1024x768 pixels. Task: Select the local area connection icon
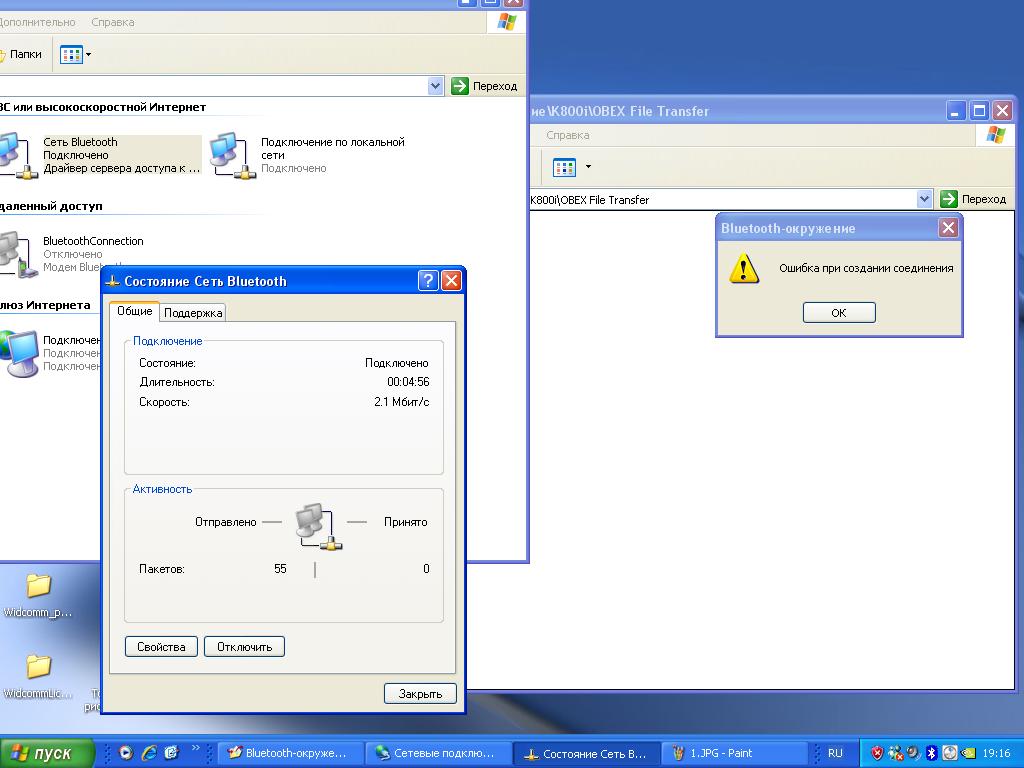(x=231, y=155)
